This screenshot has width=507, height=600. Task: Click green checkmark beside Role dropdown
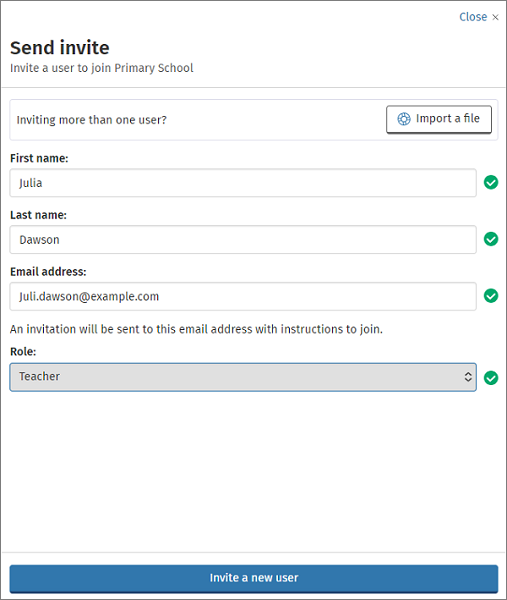(491, 378)
